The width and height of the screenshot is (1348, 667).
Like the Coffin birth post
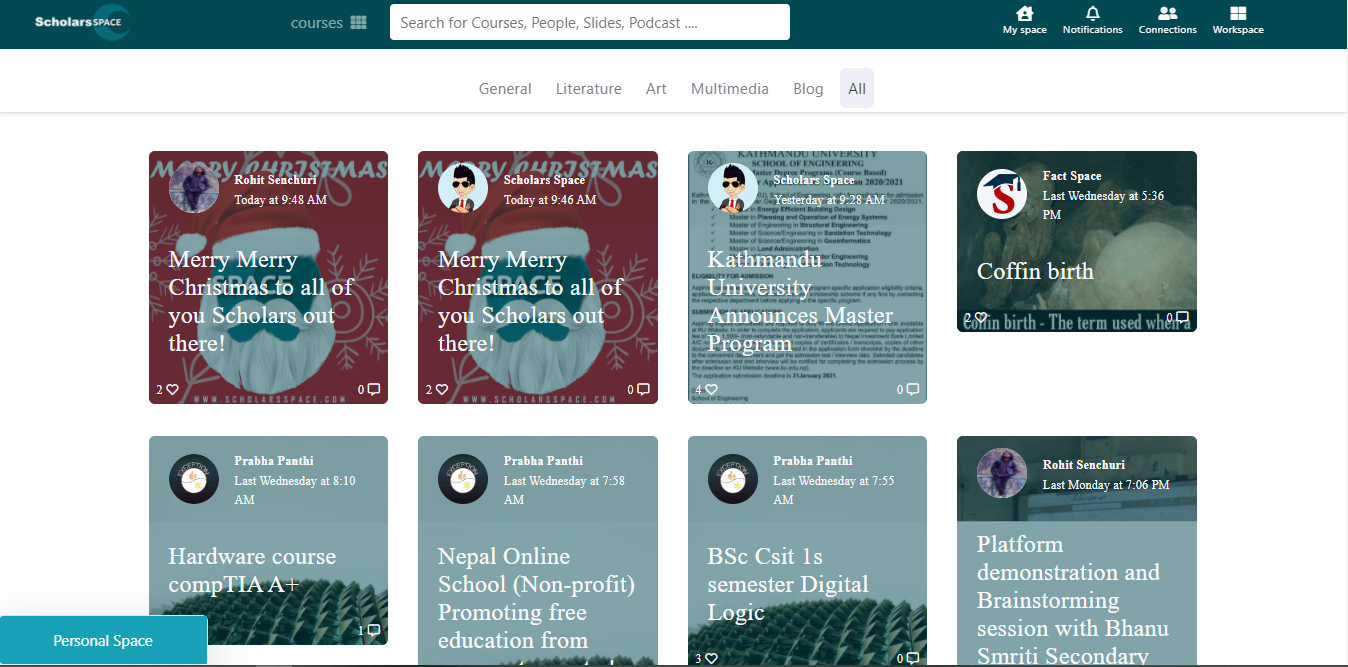pos(980,318)
